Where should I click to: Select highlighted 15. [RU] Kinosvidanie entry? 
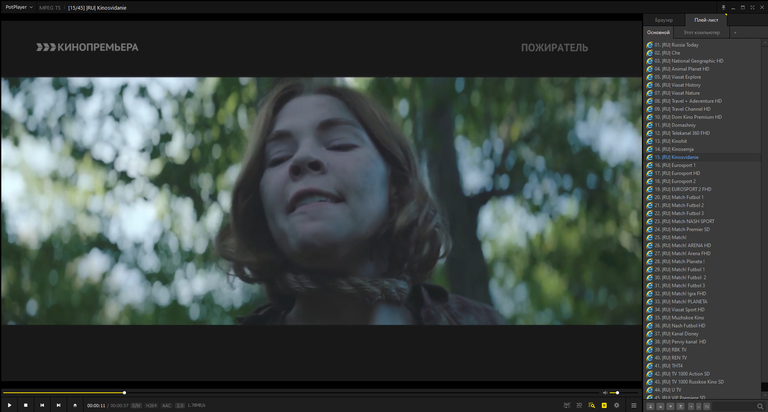703,157
